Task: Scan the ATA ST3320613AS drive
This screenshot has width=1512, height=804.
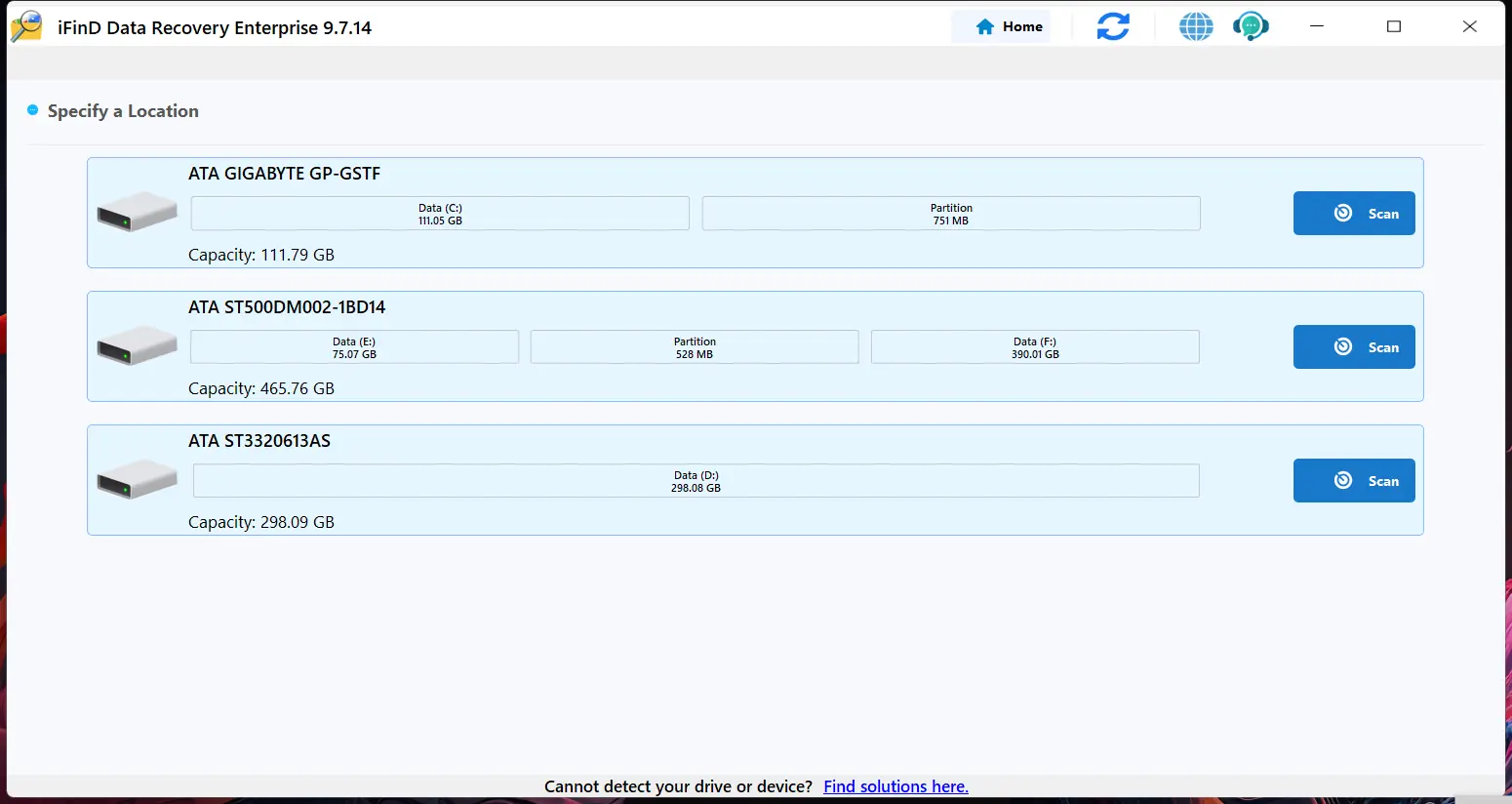Action: [1354, 481]
